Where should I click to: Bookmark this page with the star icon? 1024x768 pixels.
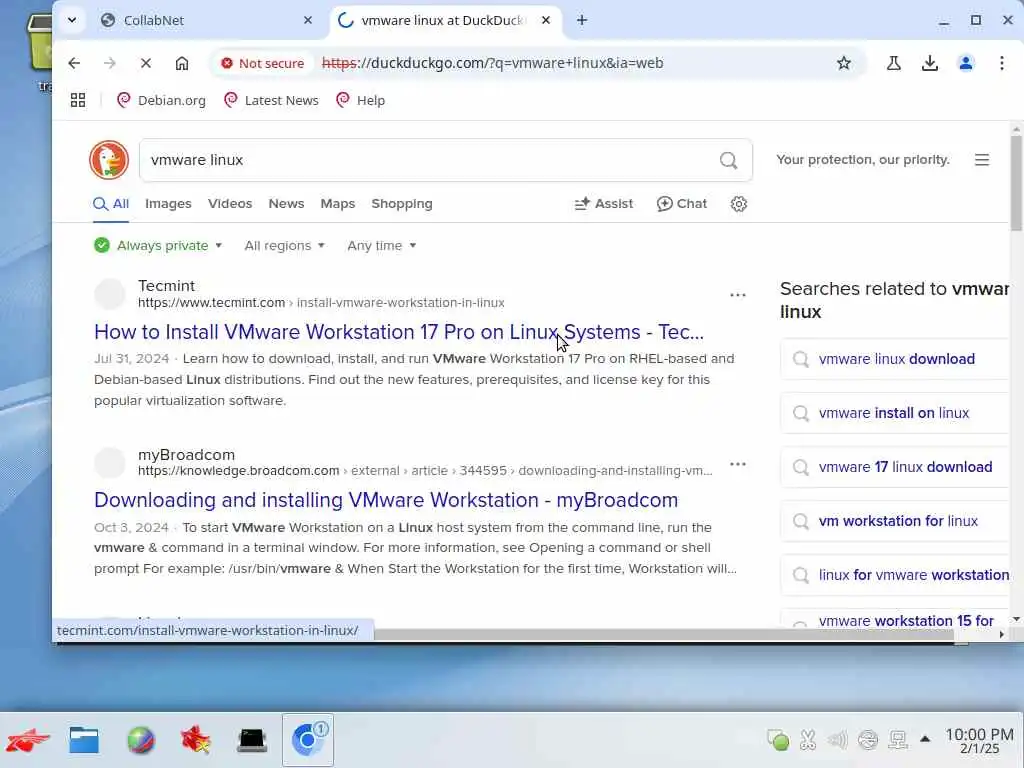844,63
